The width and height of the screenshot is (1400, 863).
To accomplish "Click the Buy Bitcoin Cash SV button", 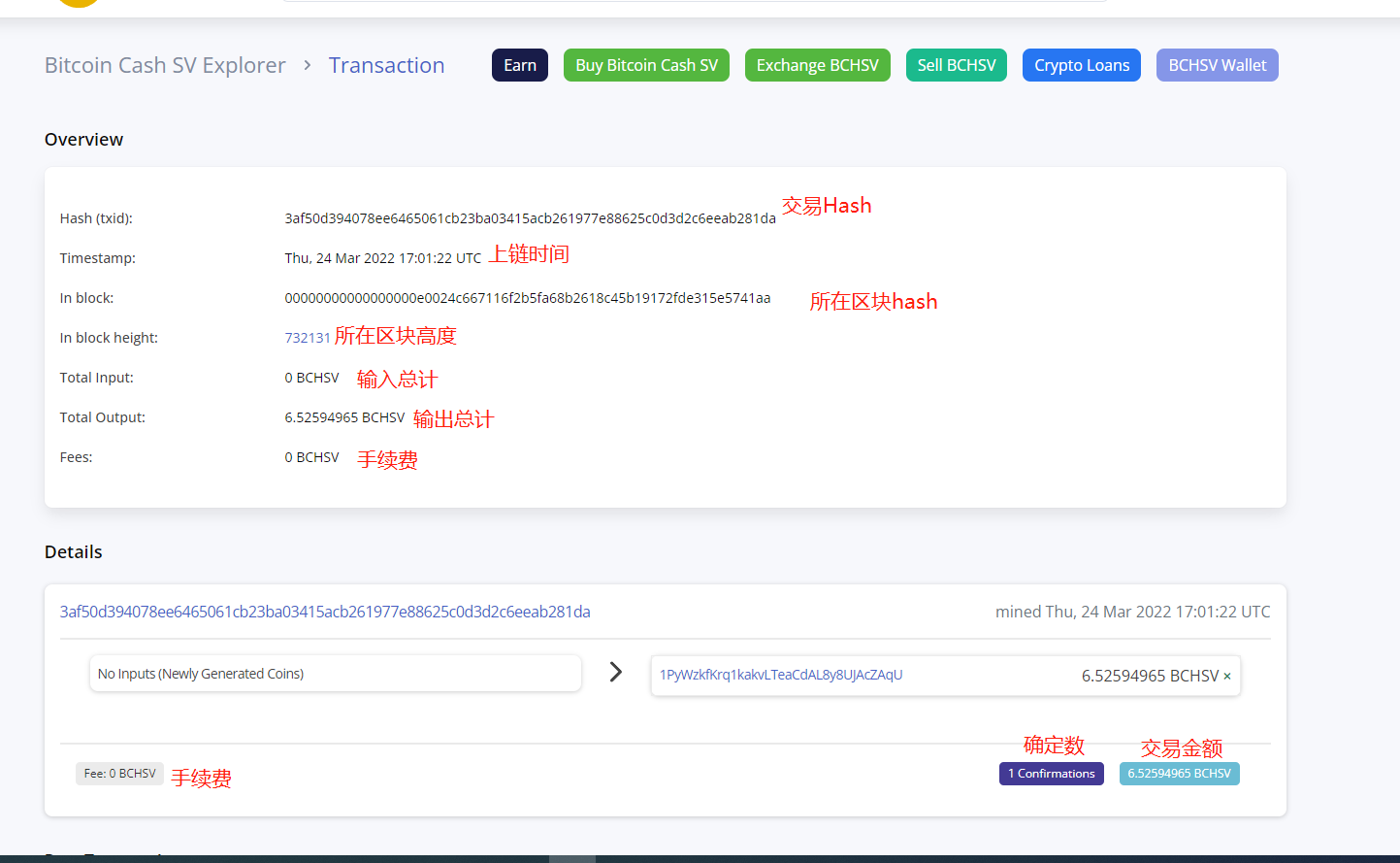I will pos(646,65).
